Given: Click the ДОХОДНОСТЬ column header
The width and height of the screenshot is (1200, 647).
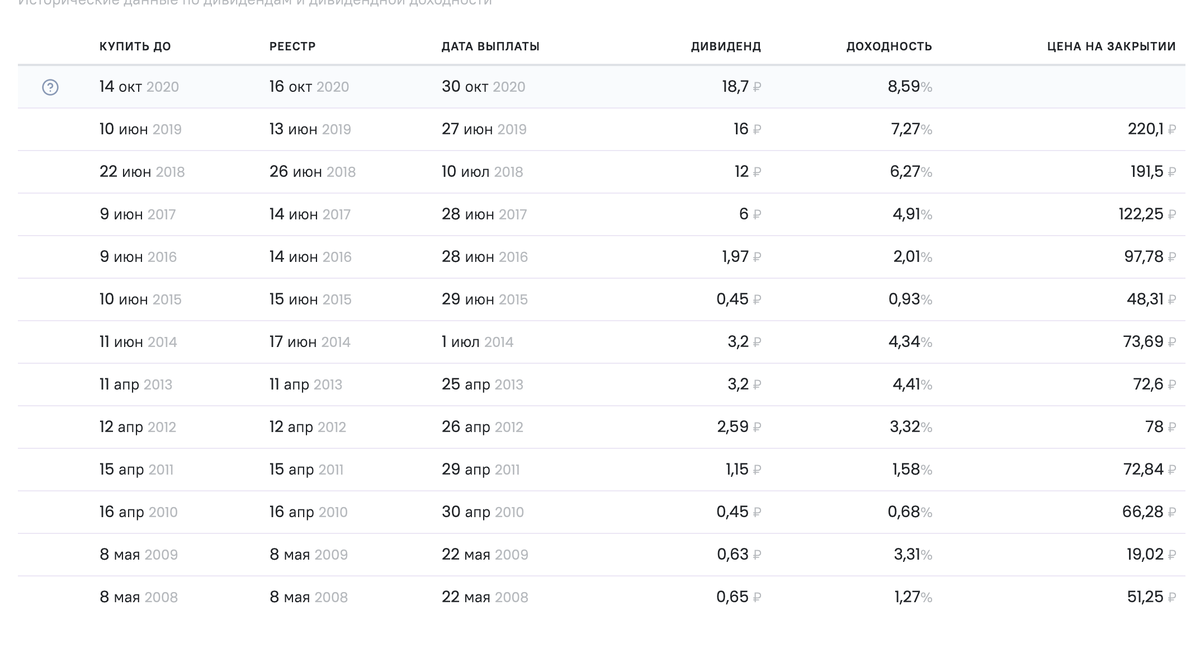Looking at the screenshot, I should (x=888, y=47).
